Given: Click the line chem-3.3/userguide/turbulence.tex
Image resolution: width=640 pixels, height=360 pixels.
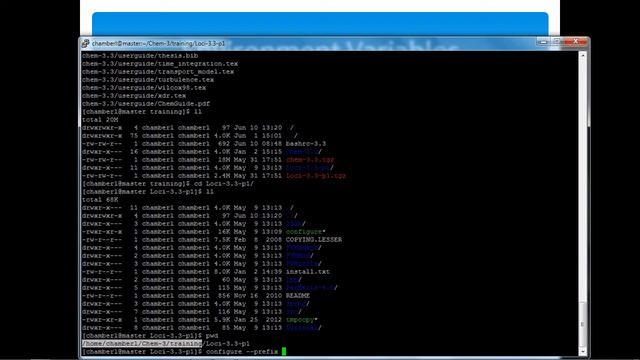Looking at the screenshot, I should [x=148, y=80].
